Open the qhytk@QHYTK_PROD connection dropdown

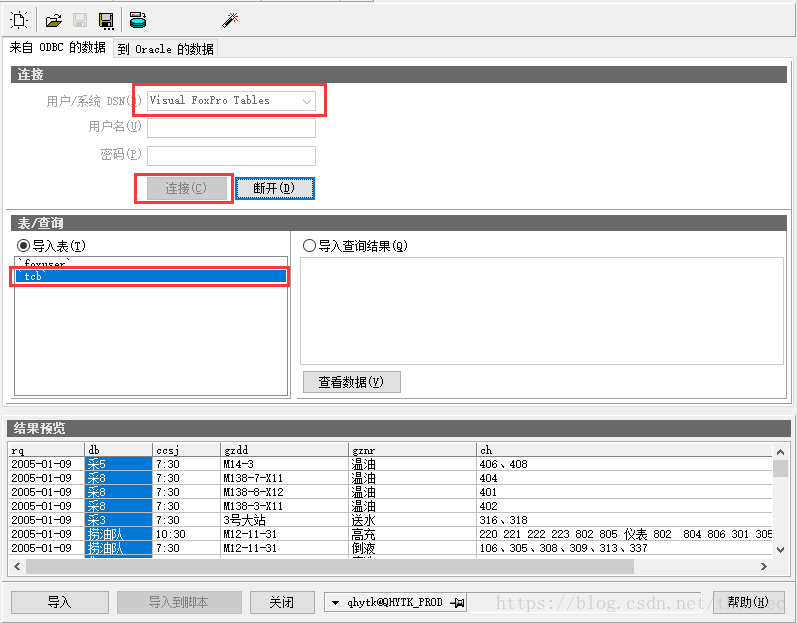335,603
